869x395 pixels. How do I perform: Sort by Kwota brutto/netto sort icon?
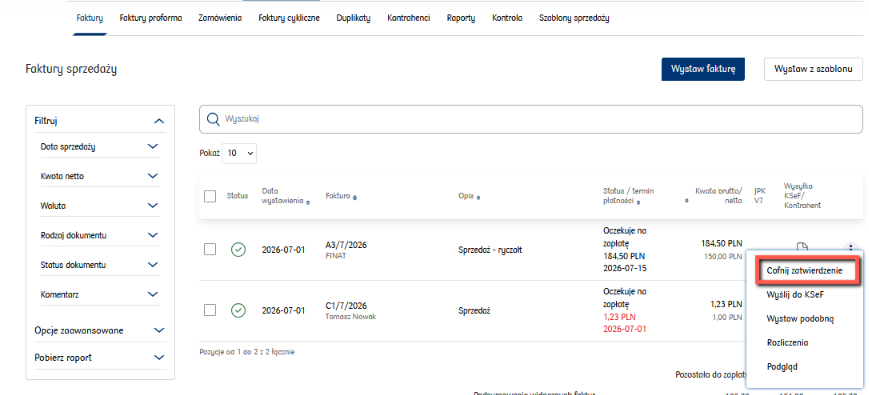coord(687,200)
